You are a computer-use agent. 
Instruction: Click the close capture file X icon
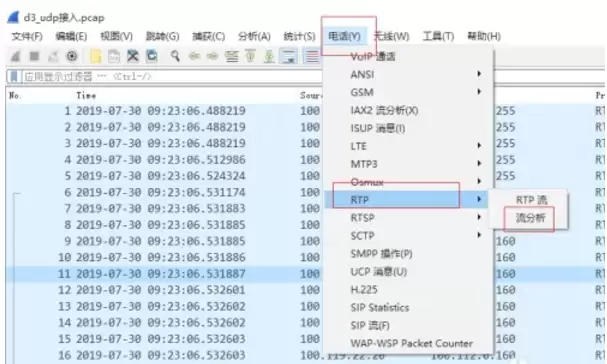click(133, 57)
